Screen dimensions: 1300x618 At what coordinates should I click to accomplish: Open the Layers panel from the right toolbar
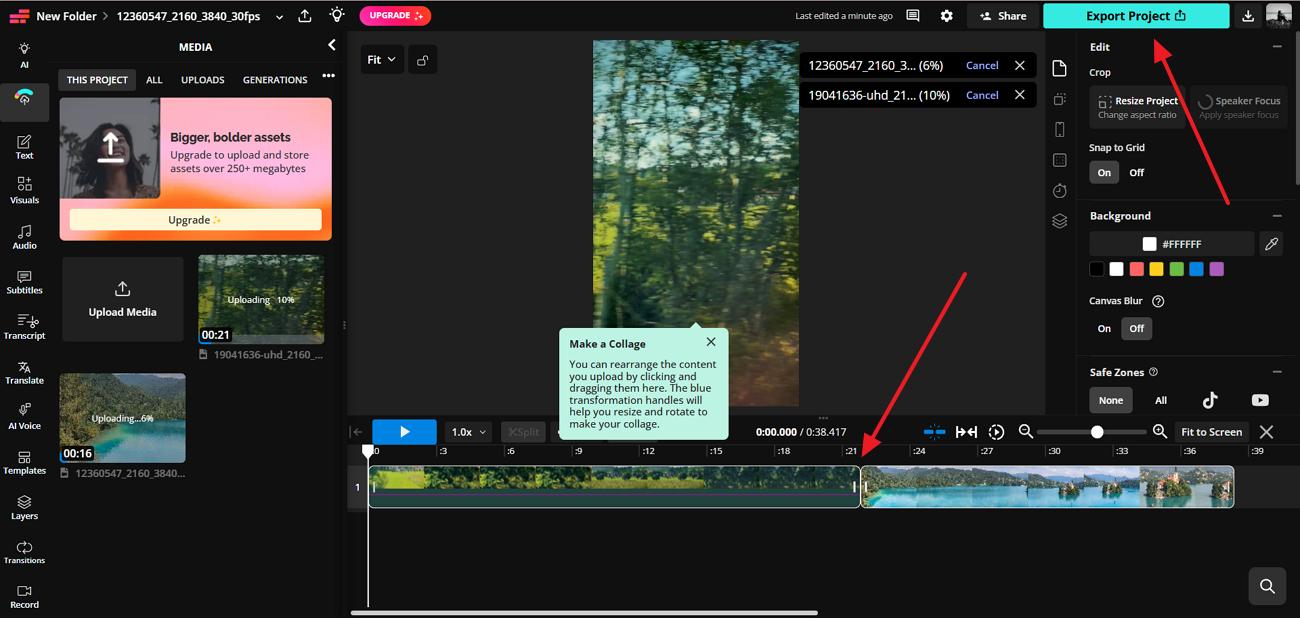tap(1060, 220)
